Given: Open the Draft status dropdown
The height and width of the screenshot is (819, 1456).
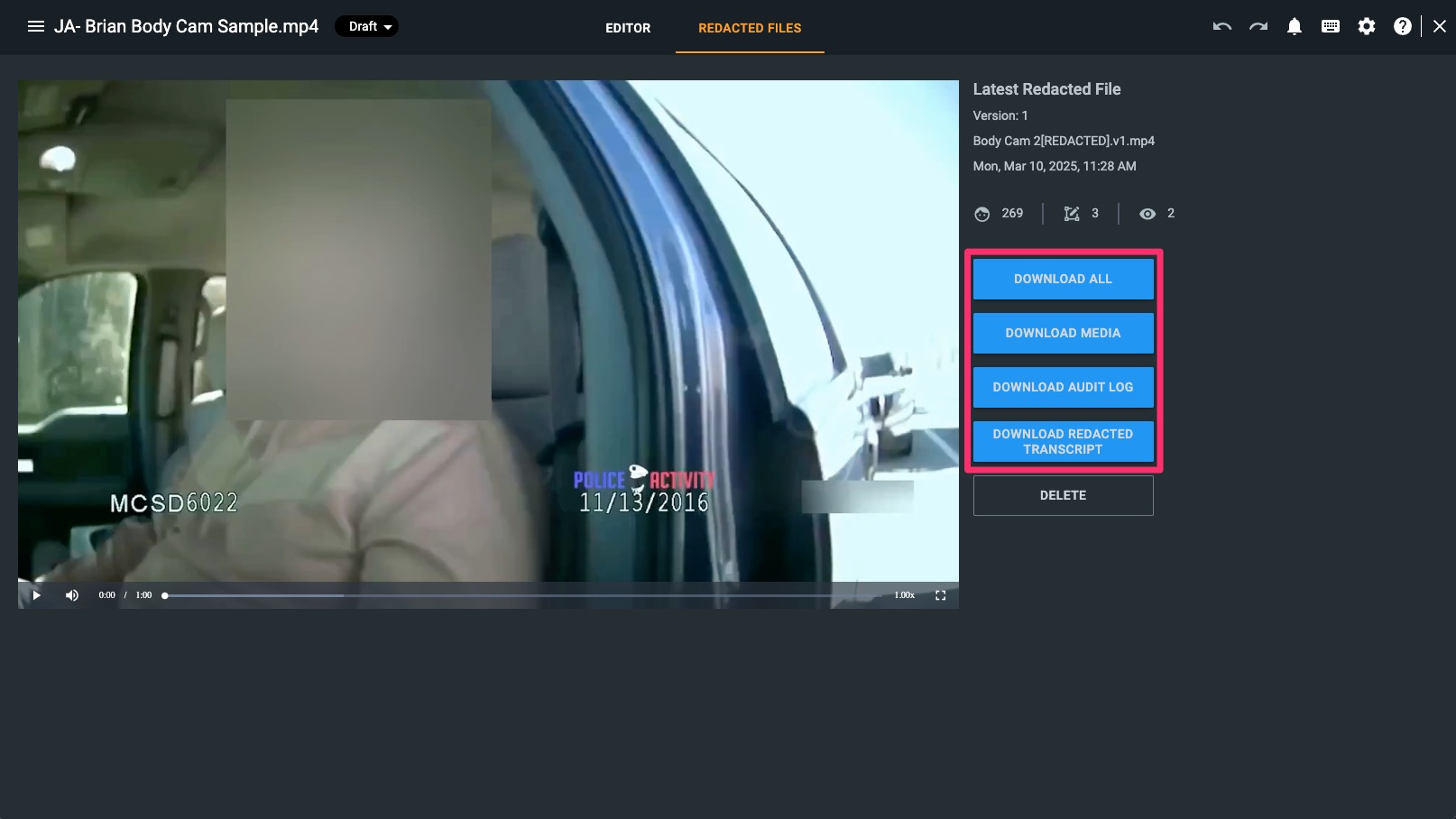Looking at the screenshot, I should tap(367, 27).
